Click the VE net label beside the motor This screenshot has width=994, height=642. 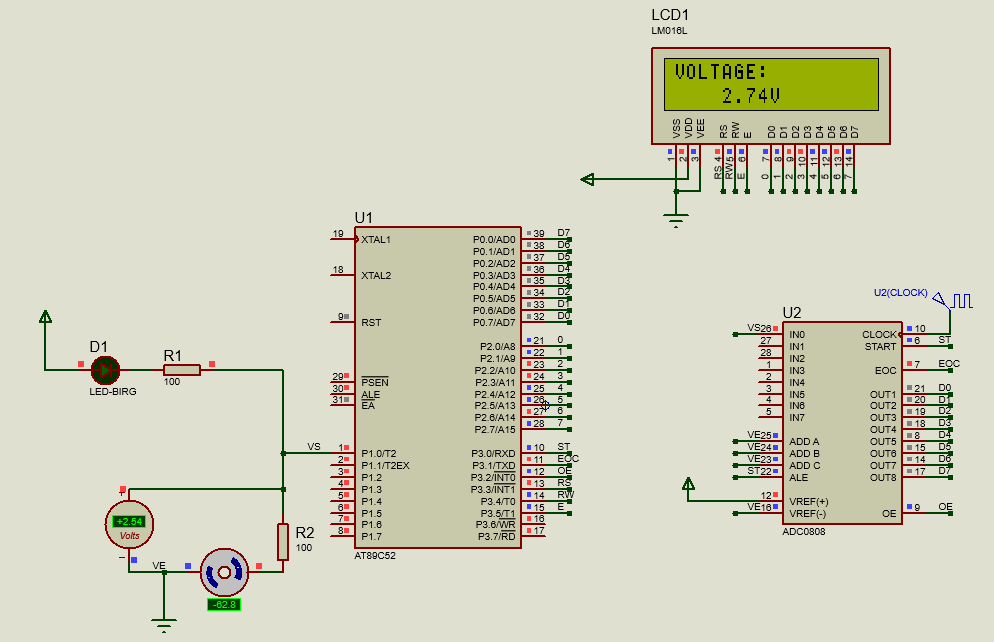[x=158, y=565]
